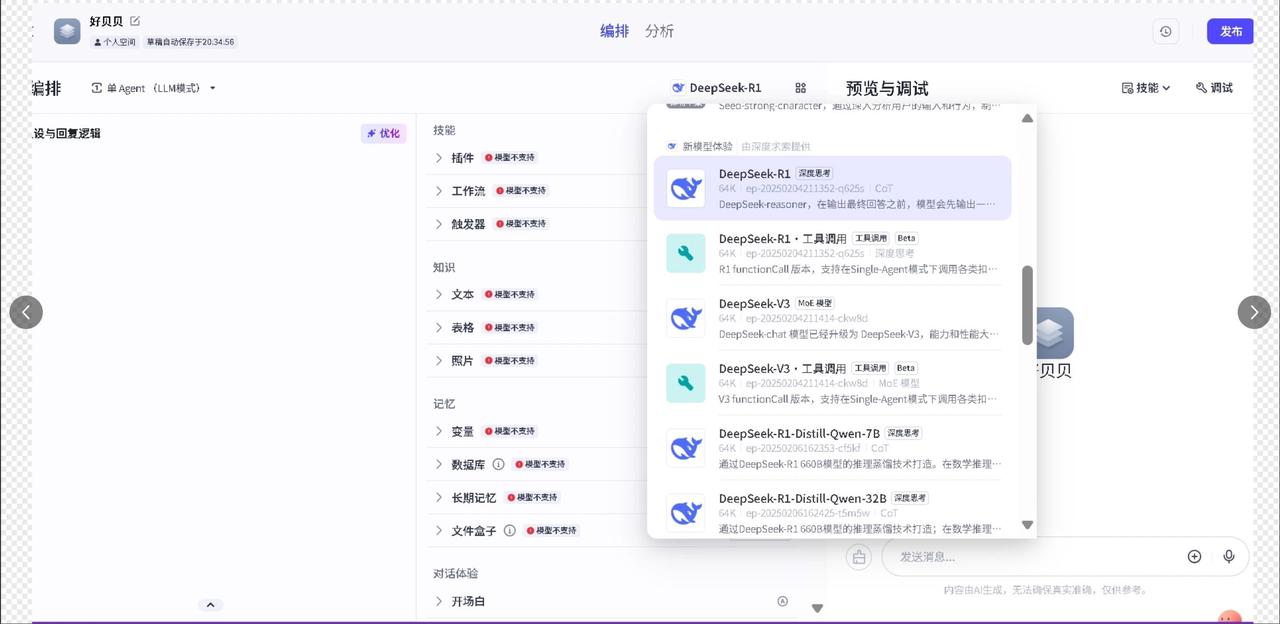Image resolution: width=1280 pixels, height=624 pixels.
Task: Go to the next image with right arrow
Action: pyautogui.click(x=1254, y=312)
